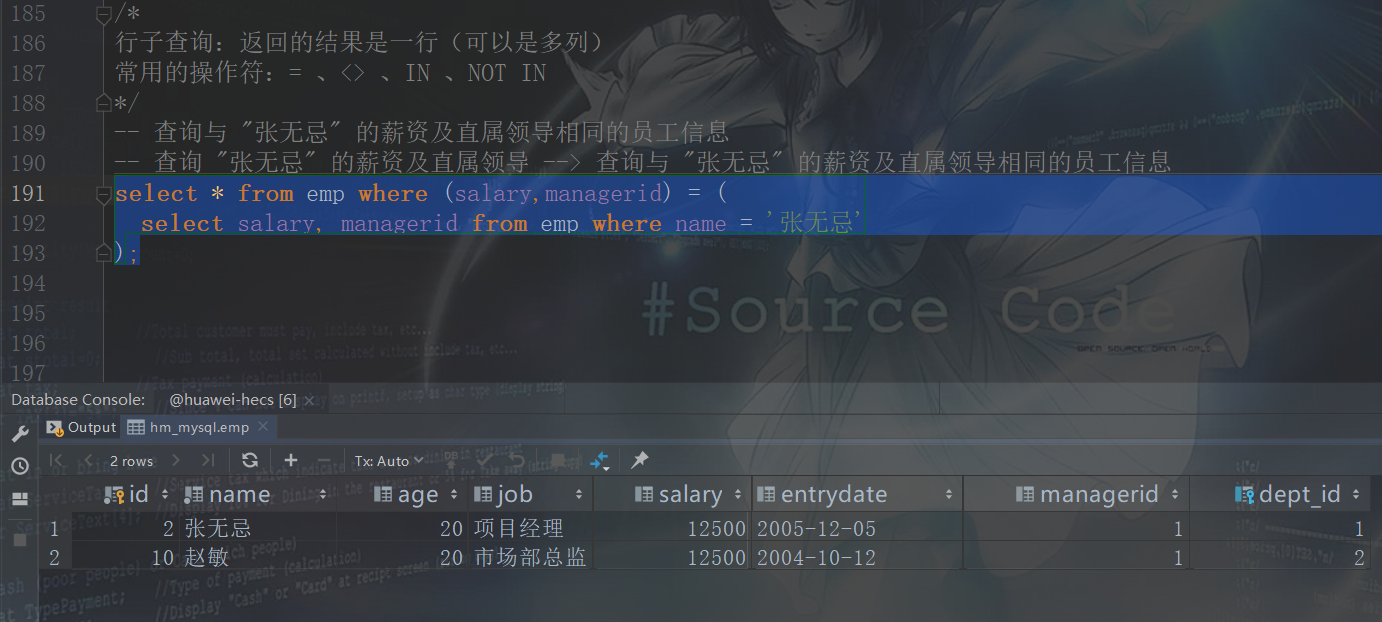Pin the result tab
Image resolution: width=1382 pixels, height=622 pixels.
(x=640, y=460)
